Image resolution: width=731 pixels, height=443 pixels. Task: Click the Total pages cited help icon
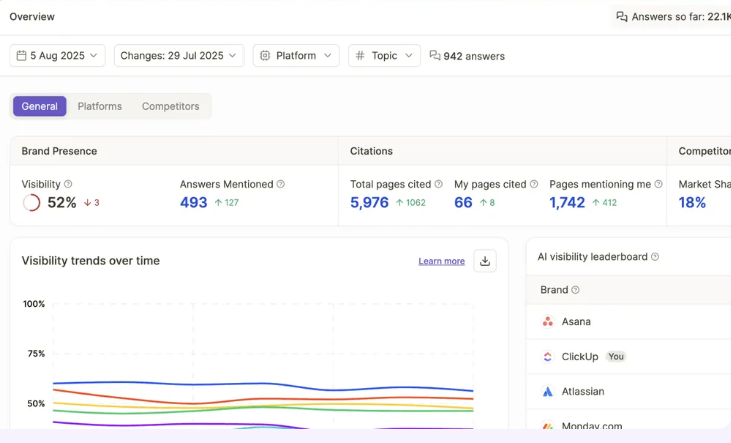[x=439, y=184]
